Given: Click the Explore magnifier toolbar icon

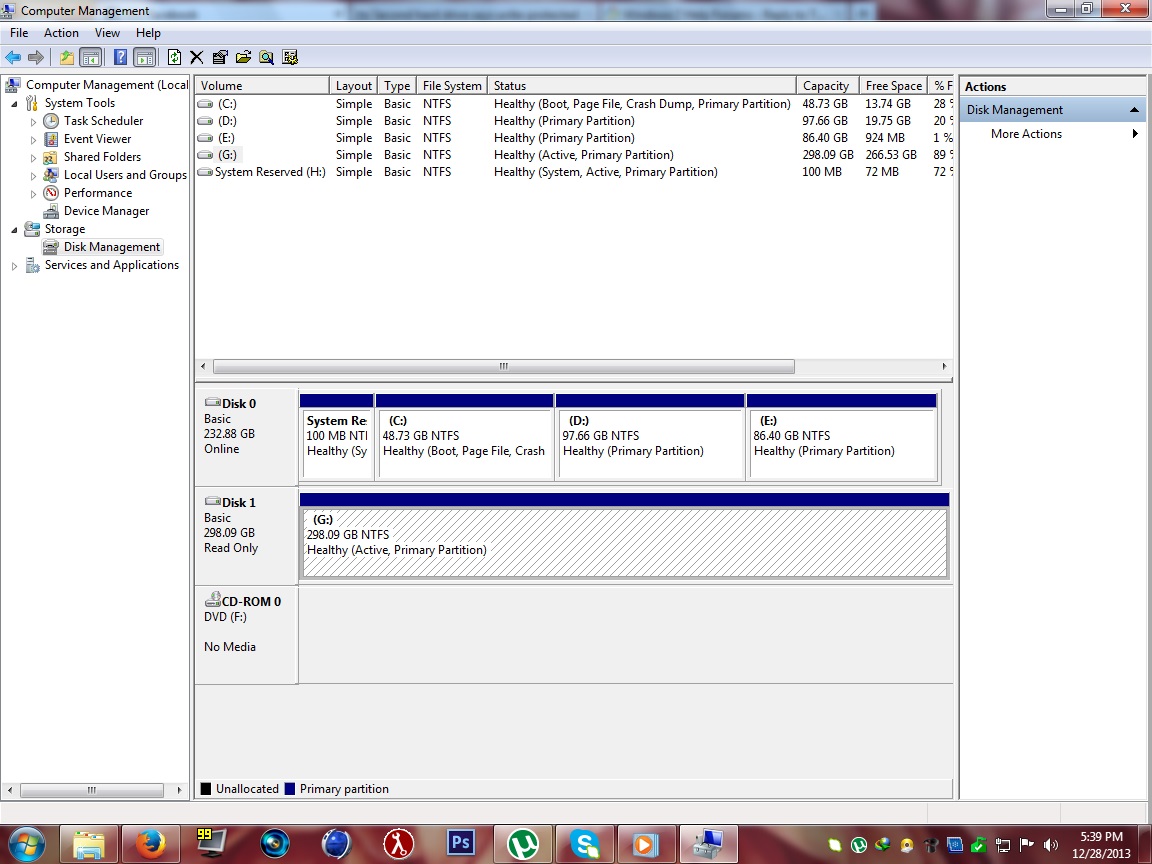Looking at the screenshot, I should pos(267,57).
